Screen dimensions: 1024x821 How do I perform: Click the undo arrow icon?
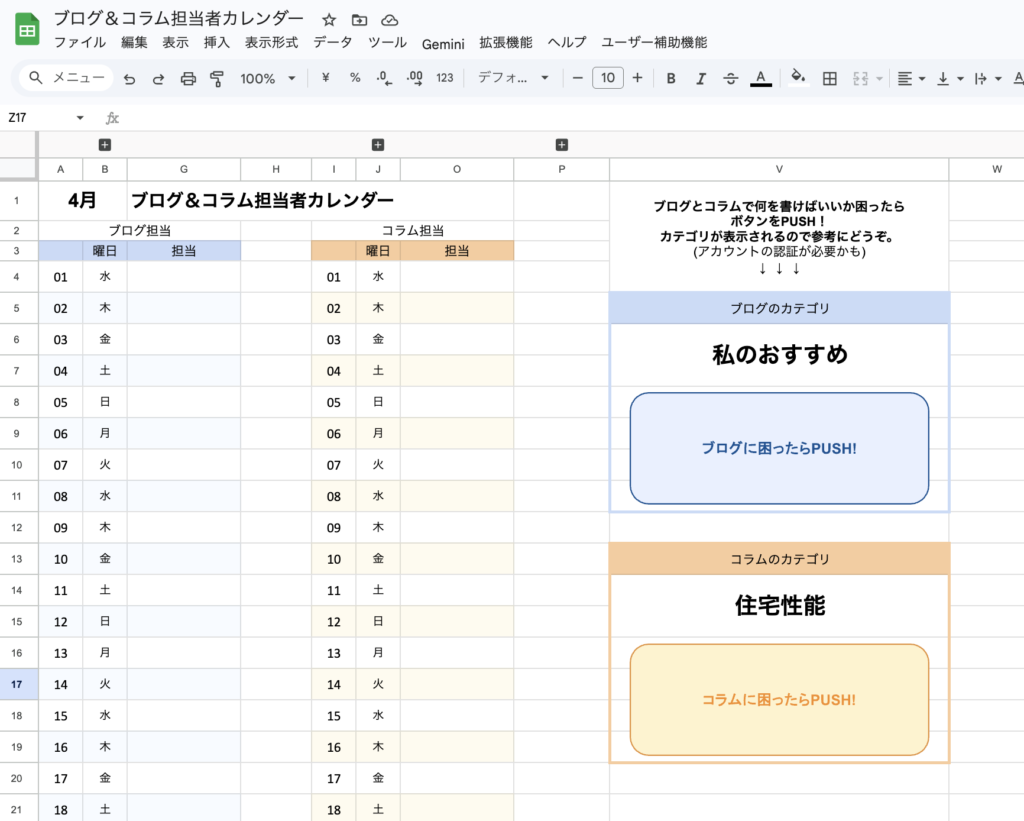(129, 78)
